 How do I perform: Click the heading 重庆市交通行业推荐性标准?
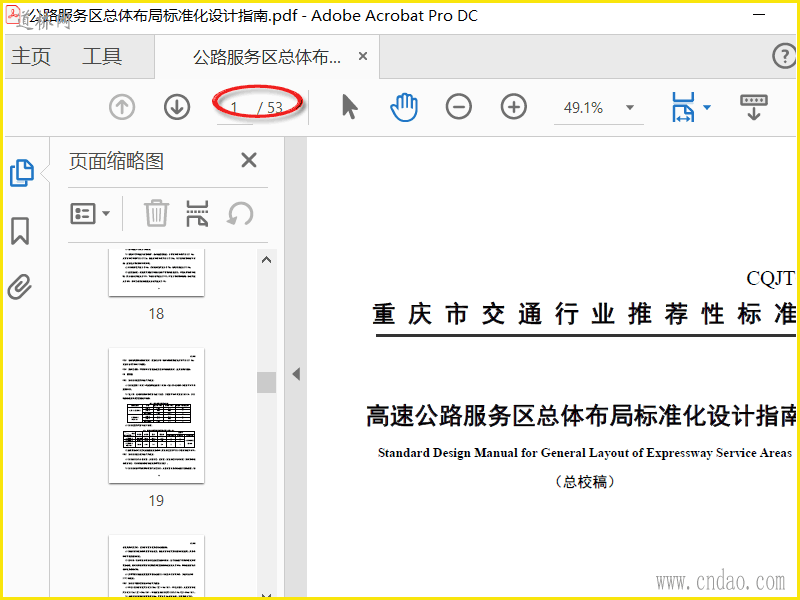click(x=584, y=314)
